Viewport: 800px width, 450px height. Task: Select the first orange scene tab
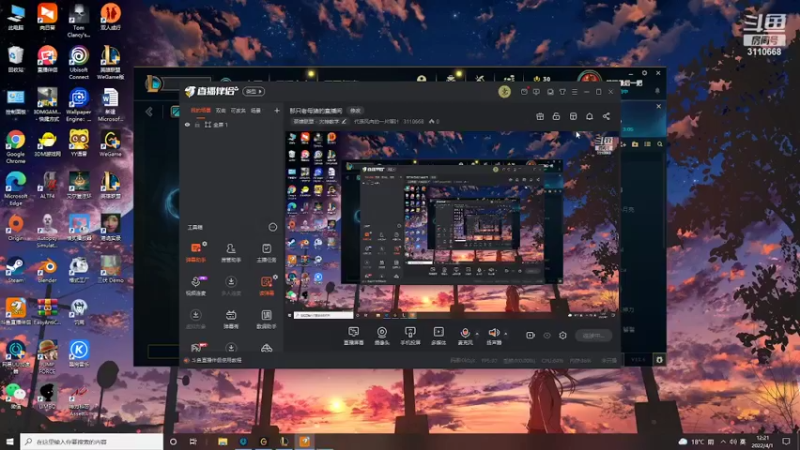point(200,110)
